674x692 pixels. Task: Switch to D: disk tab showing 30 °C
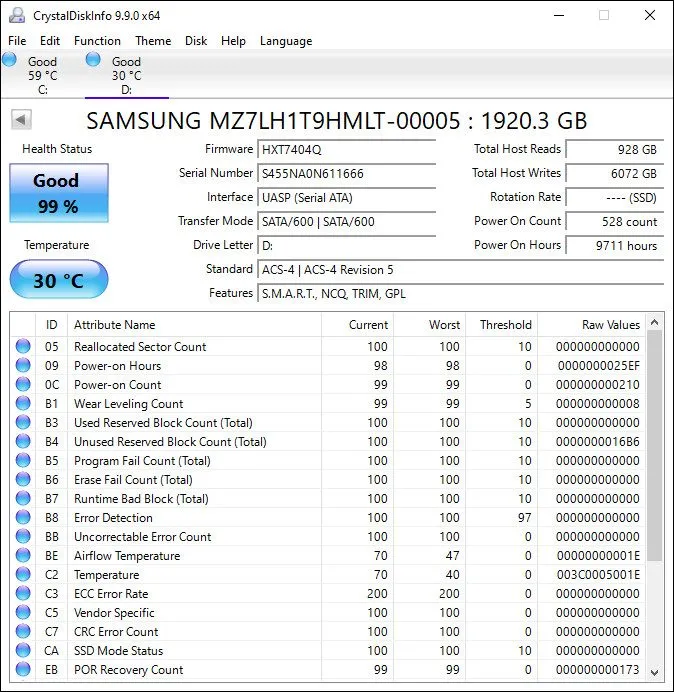click(x=126, y=75)
